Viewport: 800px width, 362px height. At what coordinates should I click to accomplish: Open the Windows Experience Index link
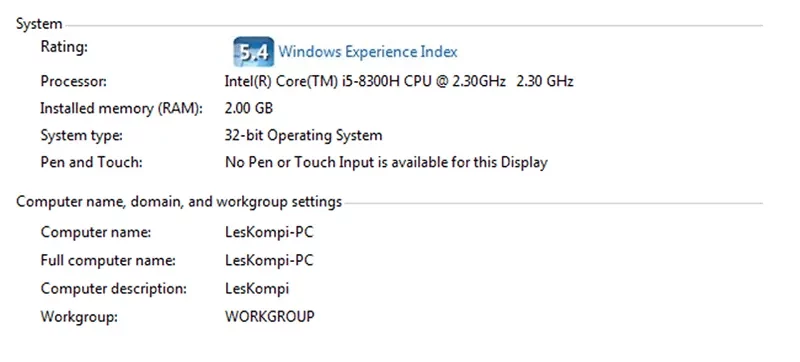coord(368,51)
